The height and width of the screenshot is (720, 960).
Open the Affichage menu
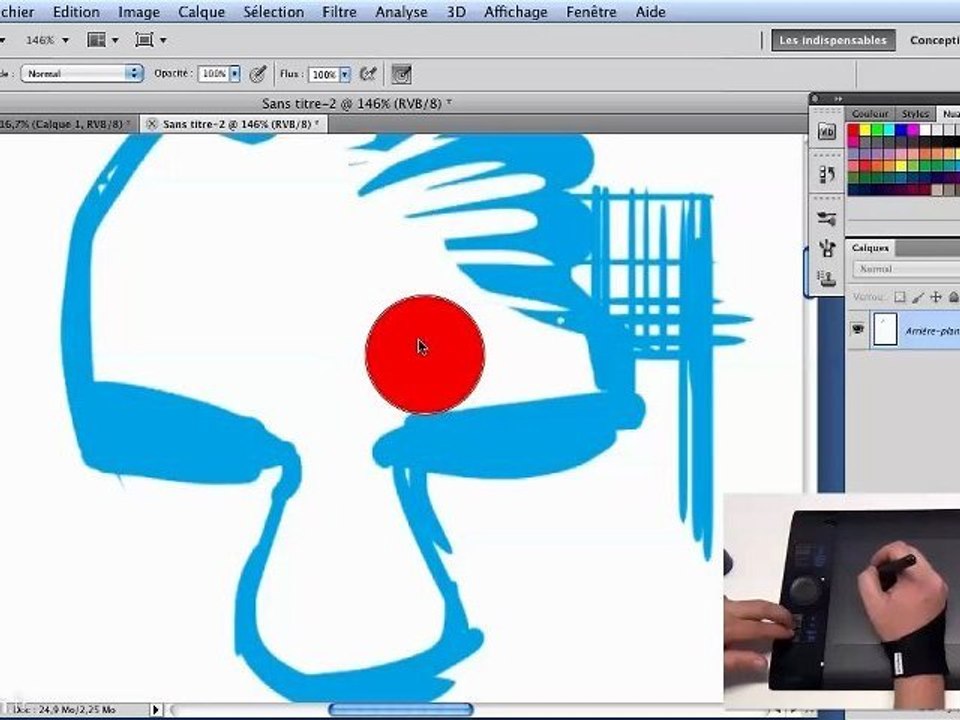tap(516, 12)
